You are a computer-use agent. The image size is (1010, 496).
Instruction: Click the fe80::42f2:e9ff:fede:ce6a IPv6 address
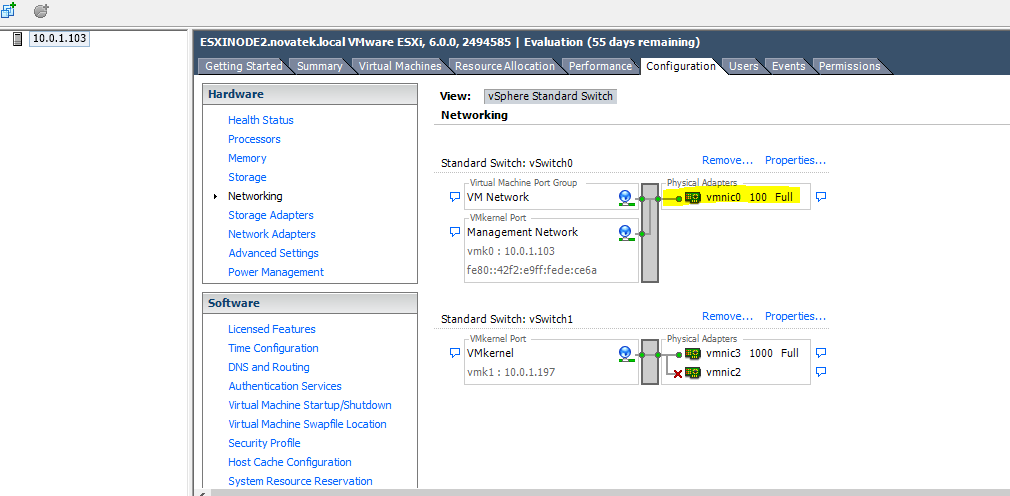pyautogui.click(x=532, y=270)
